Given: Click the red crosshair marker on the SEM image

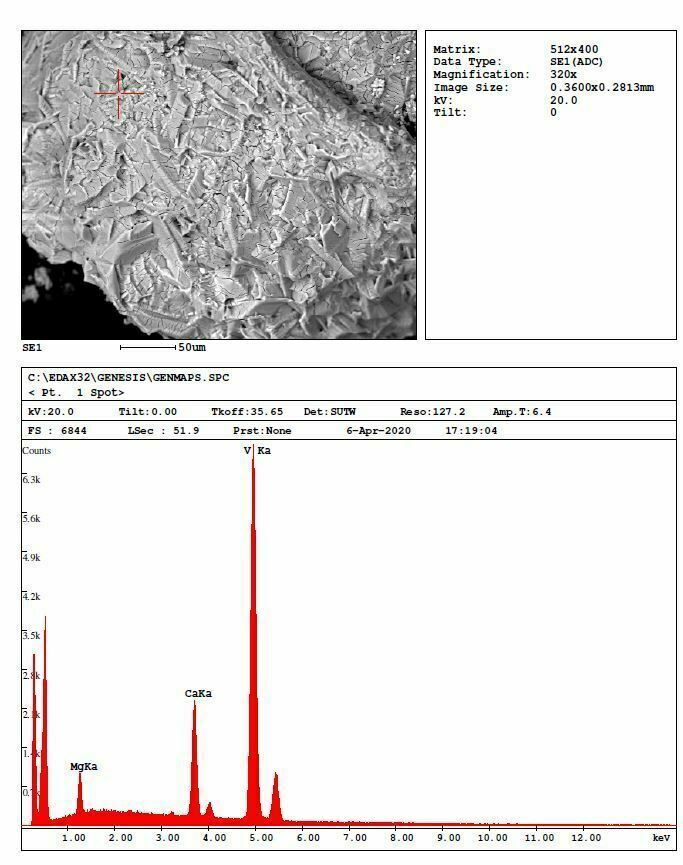Looking at the screenshot, I should coord(119,94).
